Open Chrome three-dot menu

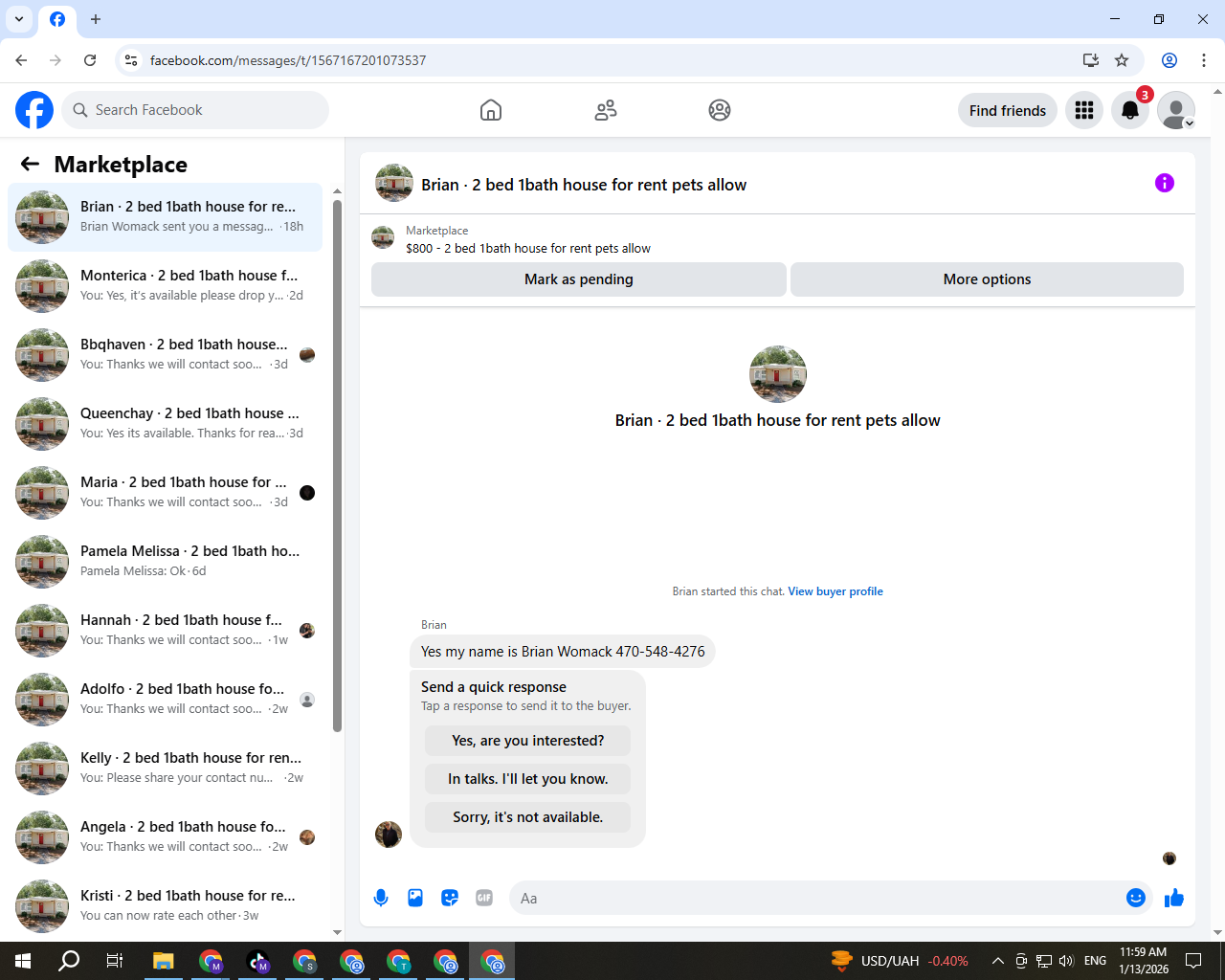(x=1204, y=60)
